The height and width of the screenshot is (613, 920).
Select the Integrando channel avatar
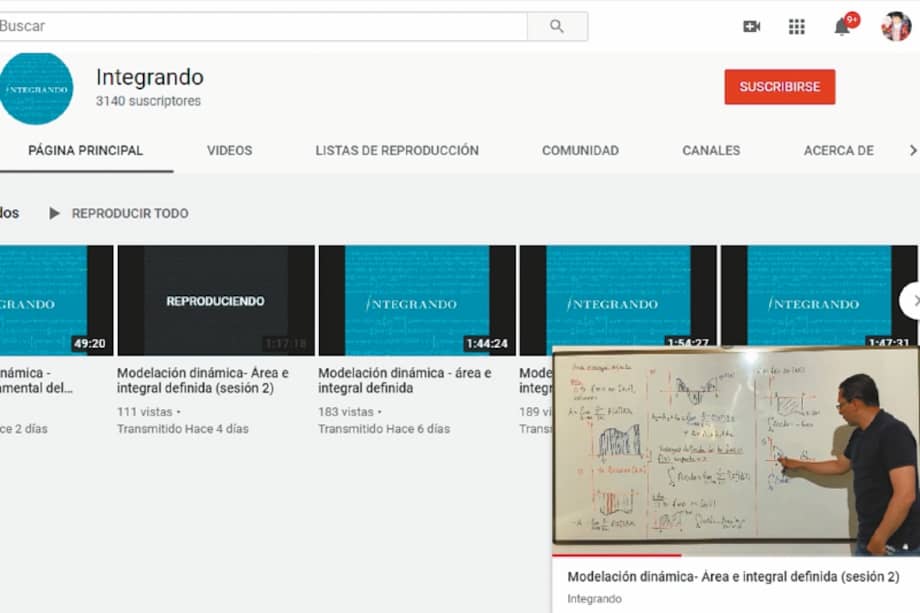37,89
